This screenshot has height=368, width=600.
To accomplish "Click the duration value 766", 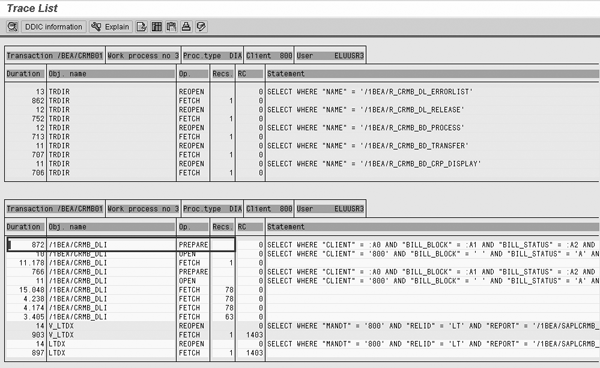I will [38, 272].
